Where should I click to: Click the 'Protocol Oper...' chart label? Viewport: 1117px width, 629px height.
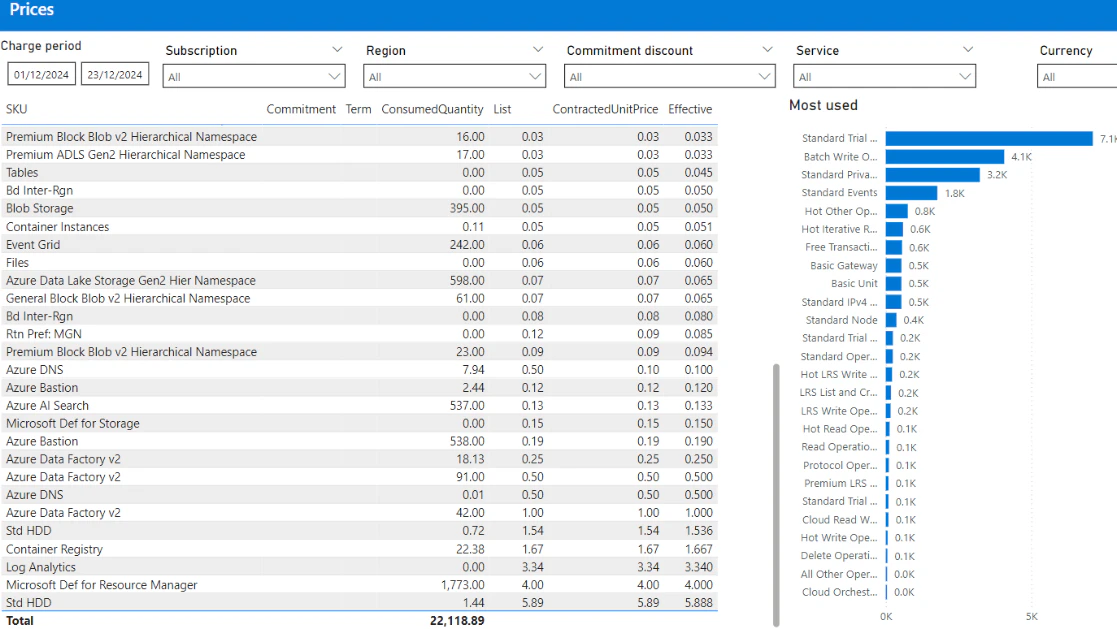840,465
